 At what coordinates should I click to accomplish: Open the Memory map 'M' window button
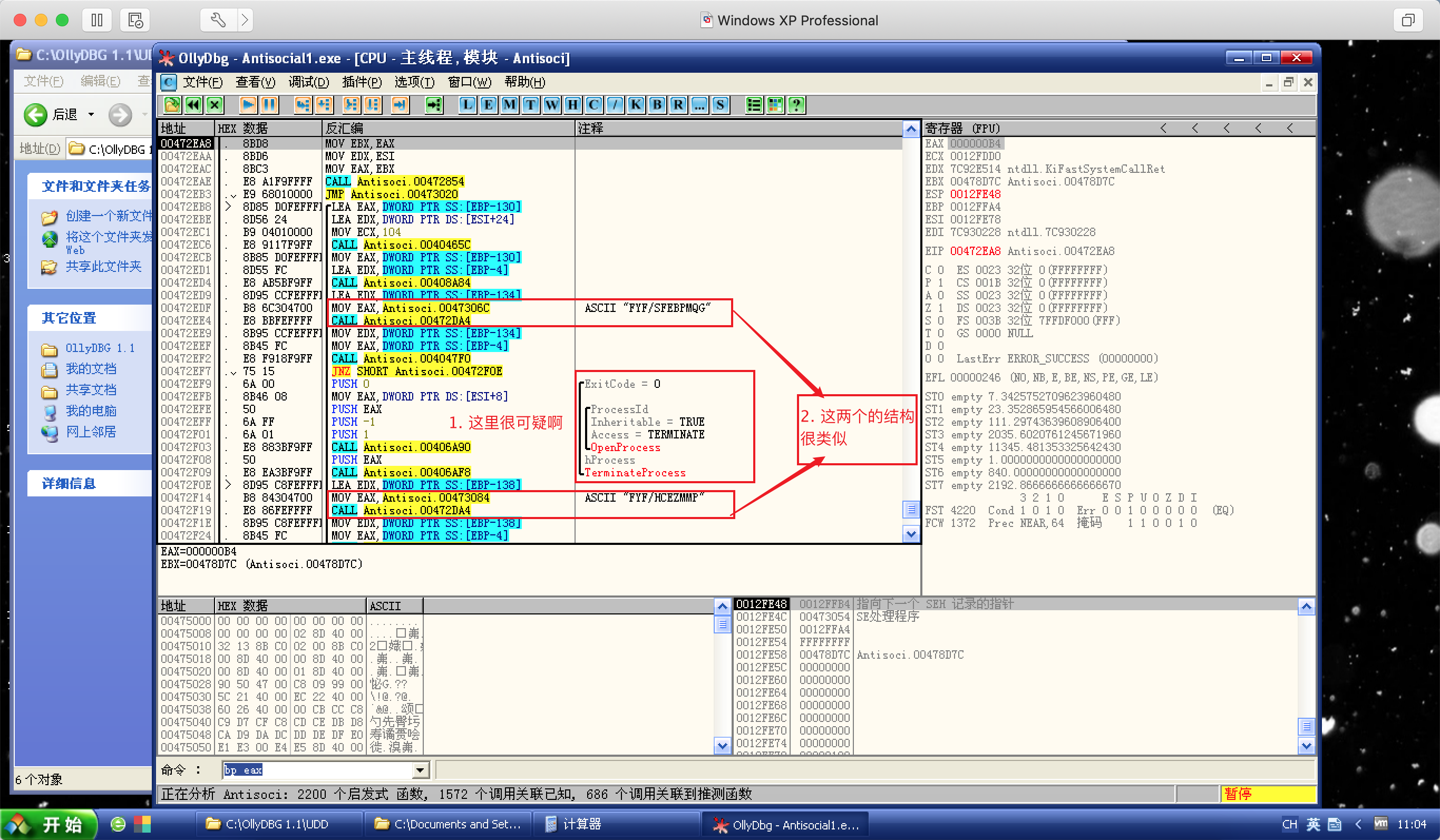pos(509,104)
